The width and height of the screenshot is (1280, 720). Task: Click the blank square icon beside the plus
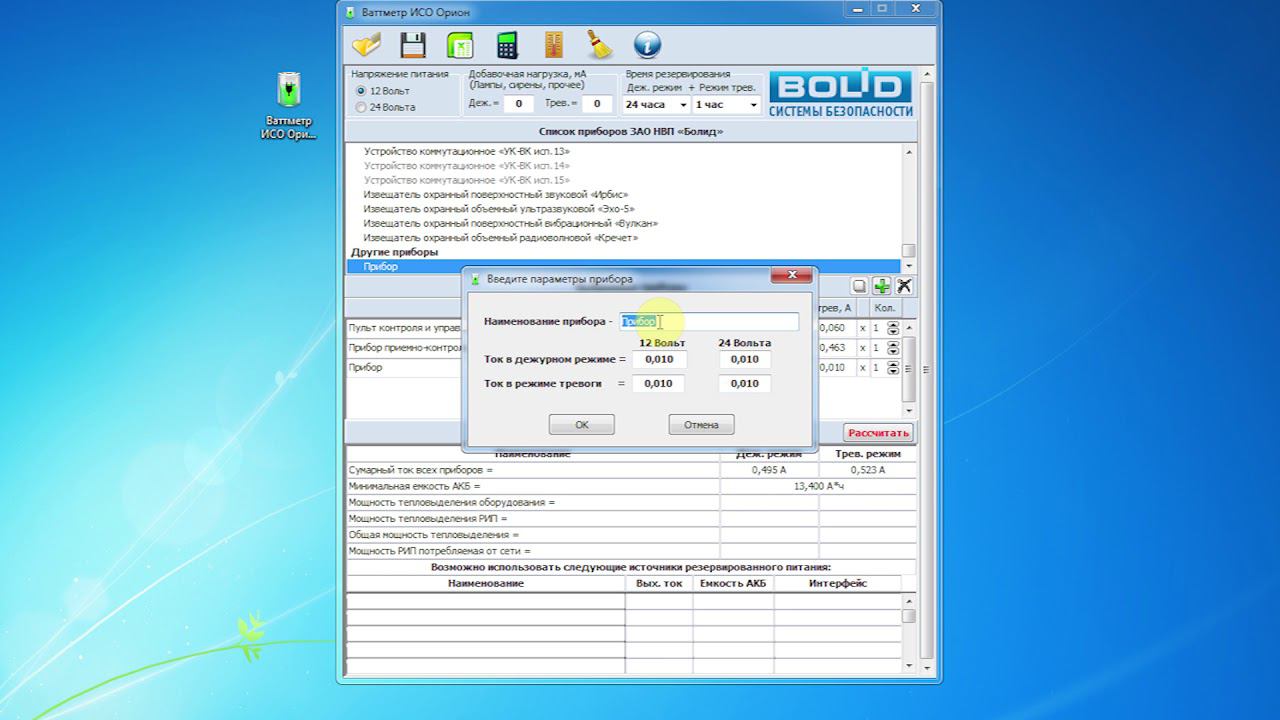pos(859,286)
